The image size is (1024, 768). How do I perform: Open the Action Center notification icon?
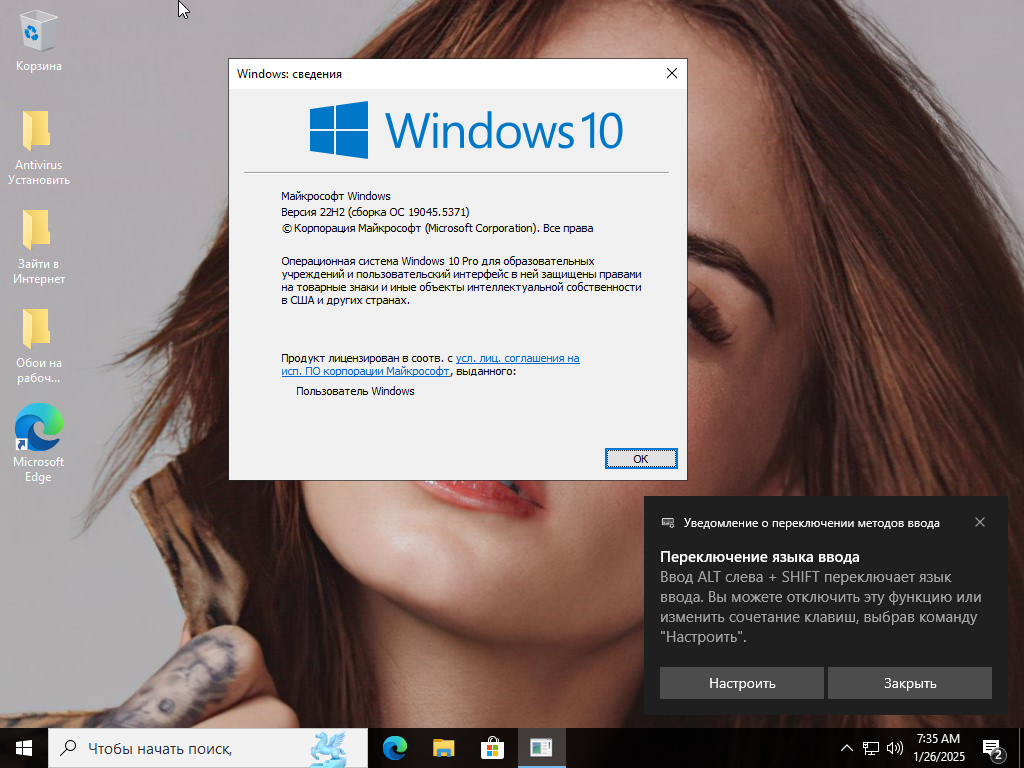tap(993, 749)
